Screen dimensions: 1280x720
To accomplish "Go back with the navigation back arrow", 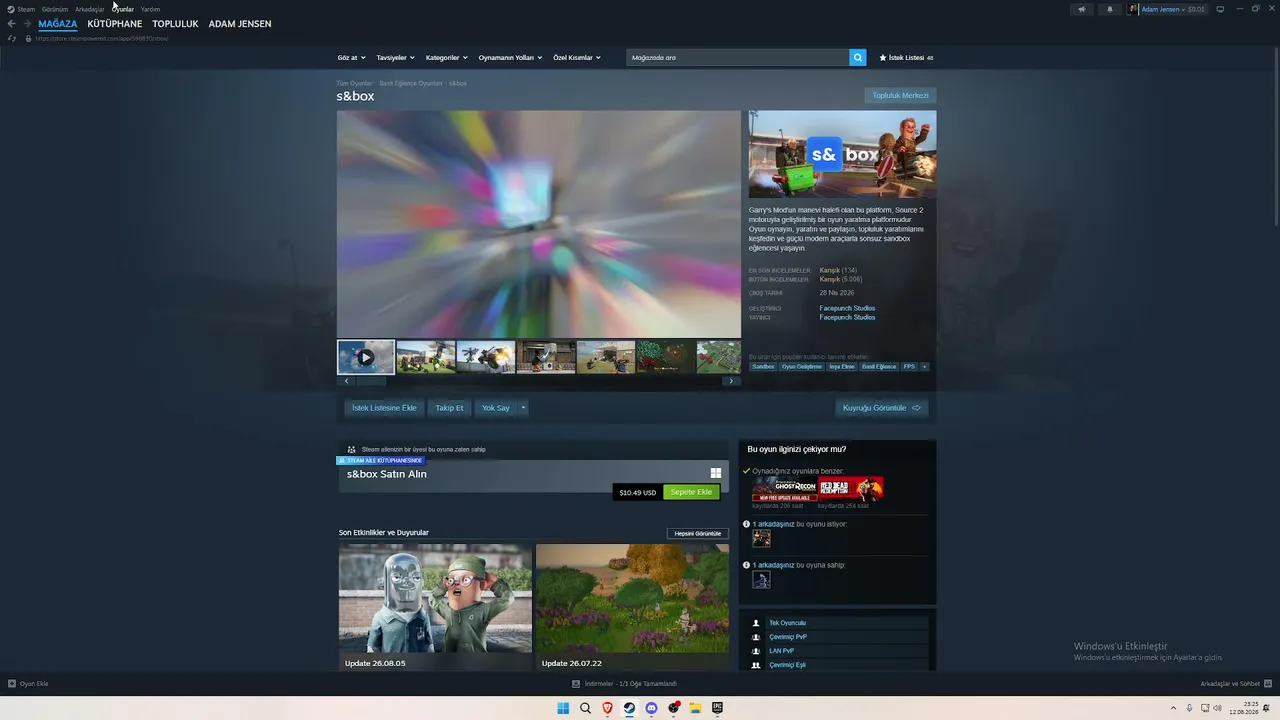I will pos(12,24).
